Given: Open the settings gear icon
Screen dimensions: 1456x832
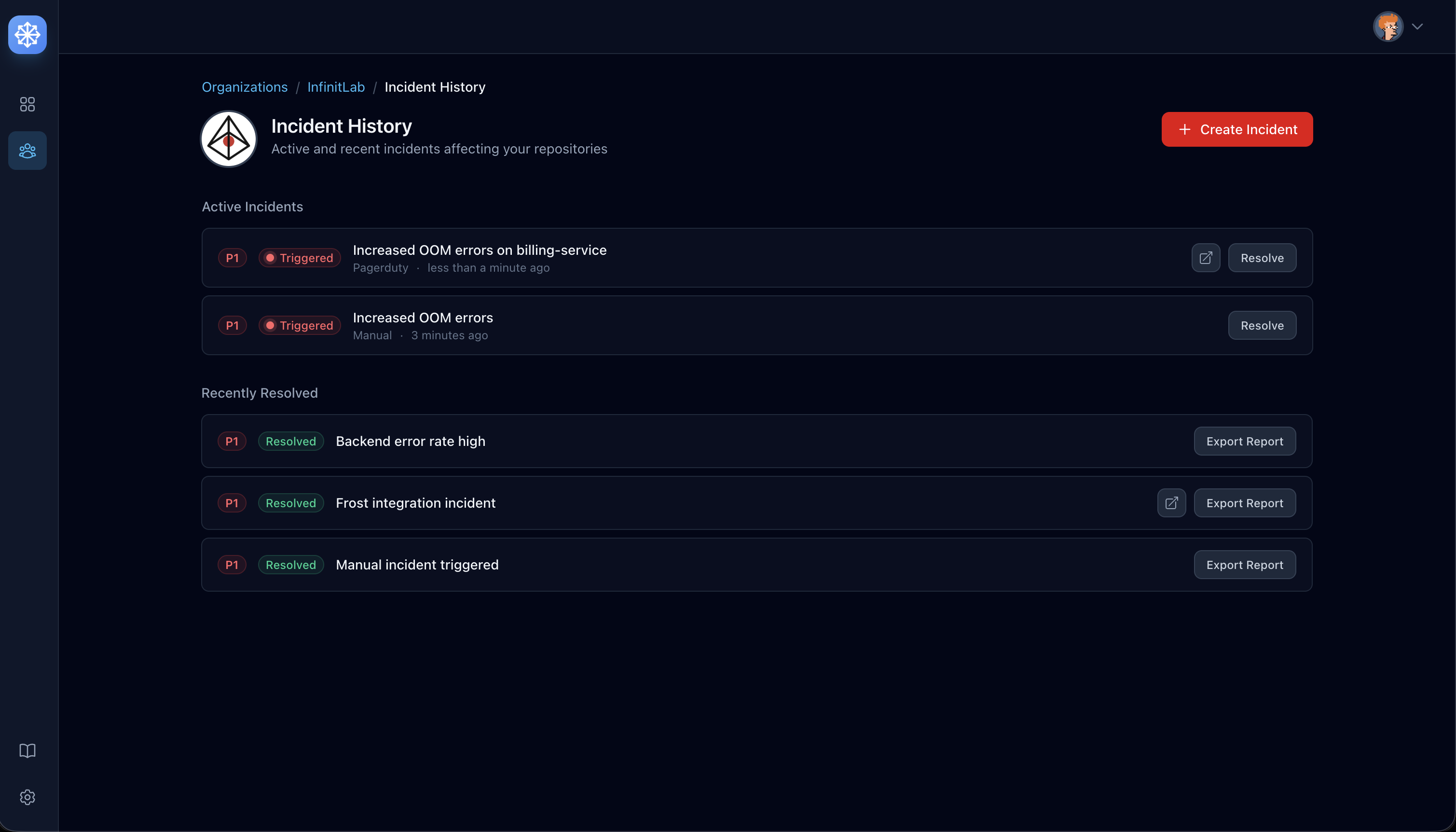Looking at the screenshot, I should [x=27, y=797].
